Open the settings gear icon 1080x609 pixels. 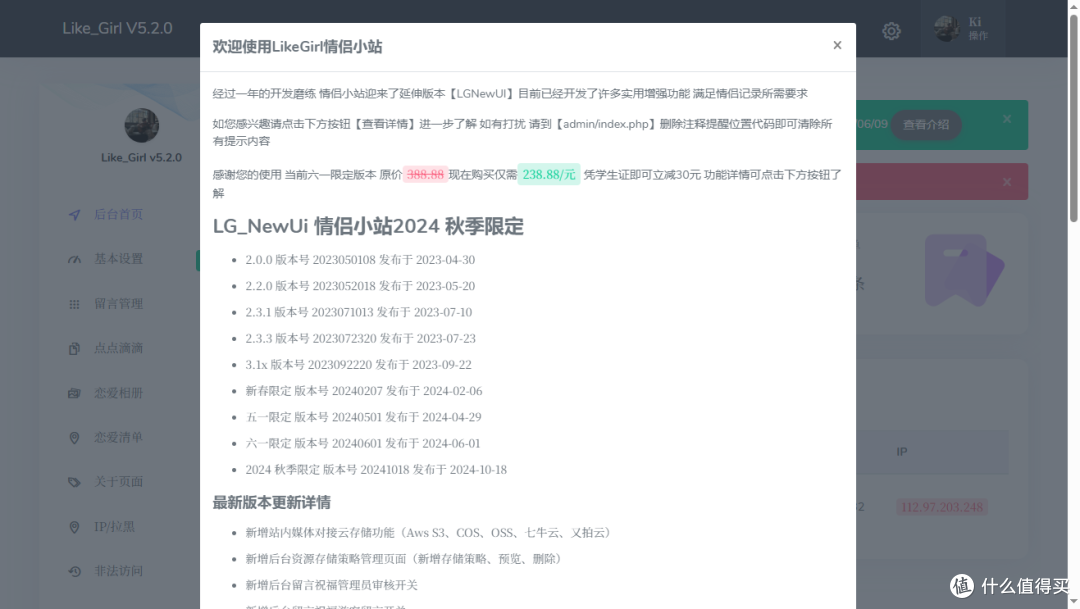(891, 31)
